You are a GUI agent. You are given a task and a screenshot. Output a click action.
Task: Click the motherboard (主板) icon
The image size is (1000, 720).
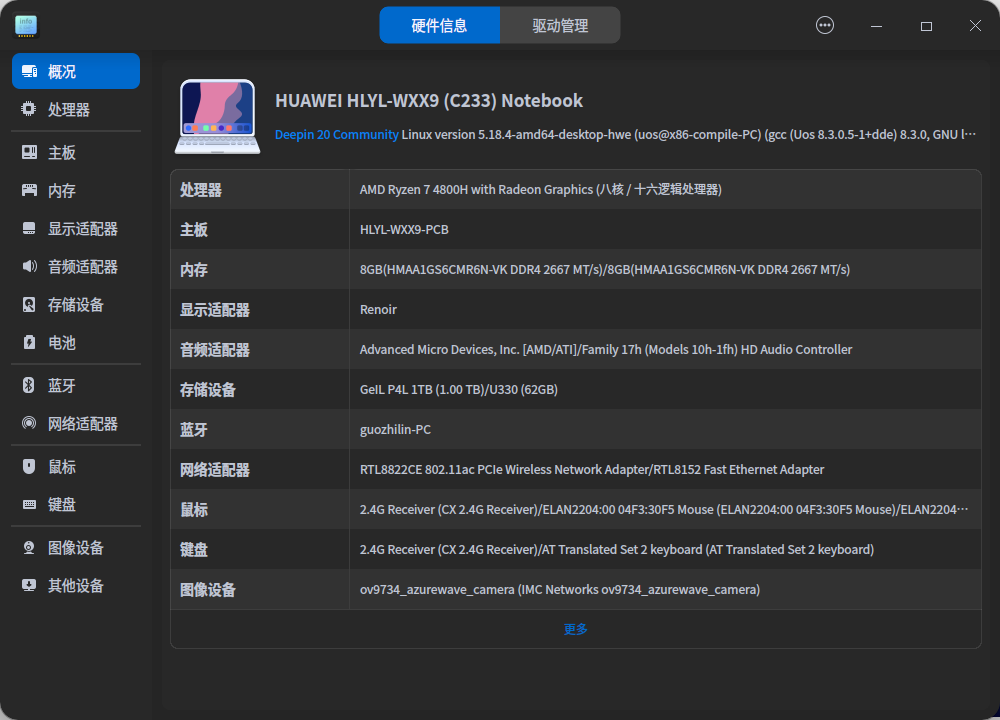[x=29, y=152]
